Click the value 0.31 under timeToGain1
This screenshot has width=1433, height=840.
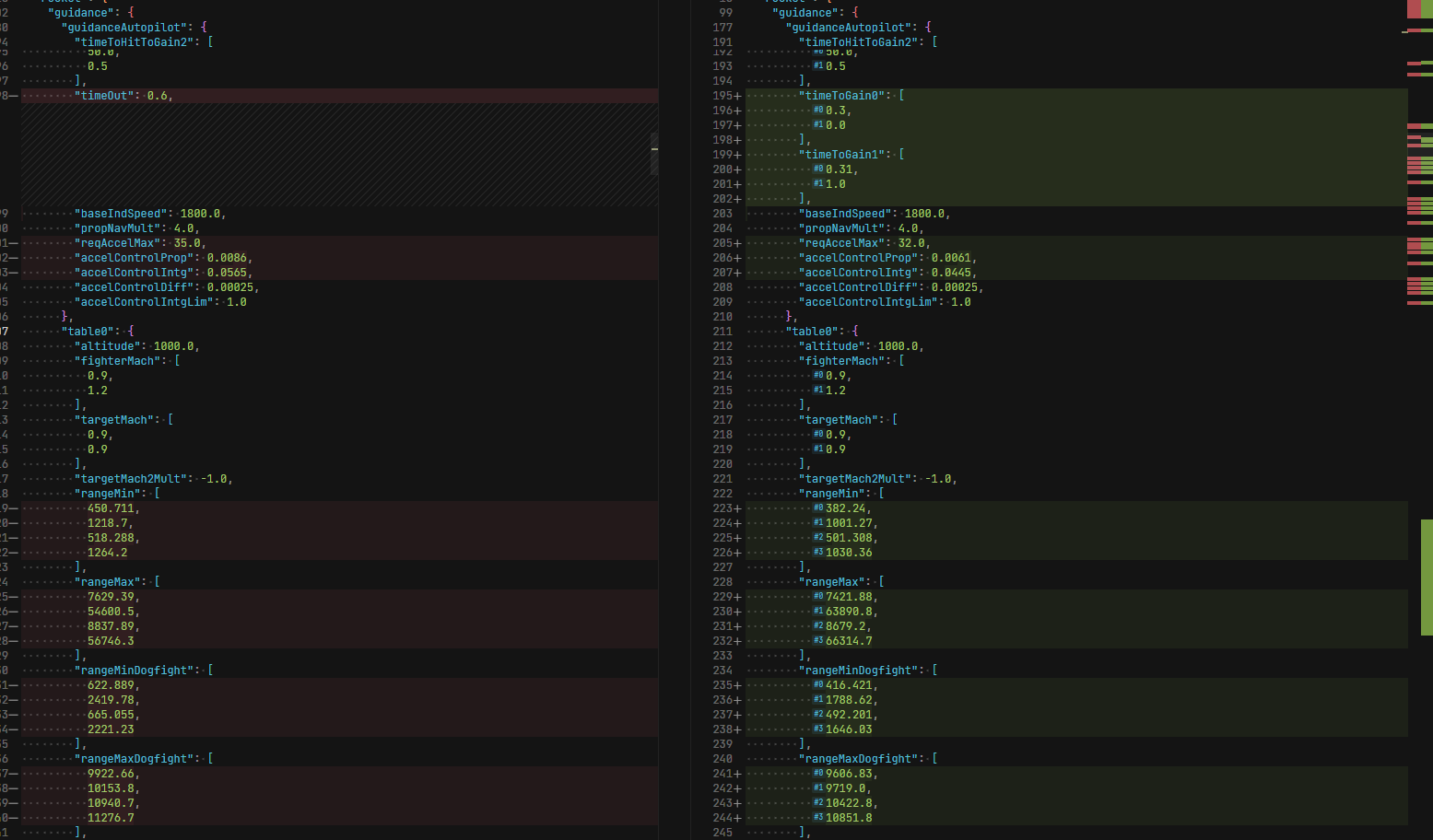(x=840, y=169)
